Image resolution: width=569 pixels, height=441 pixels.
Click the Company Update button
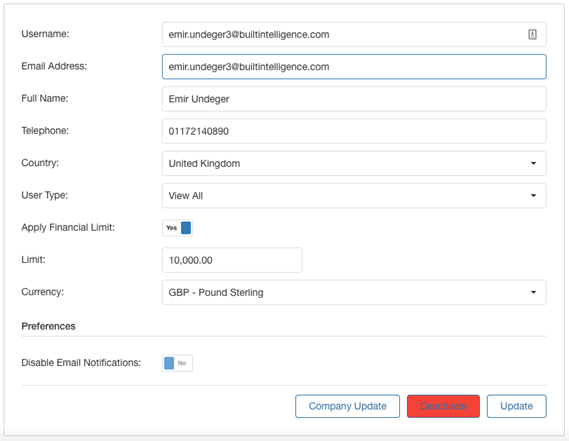[347, 406]
